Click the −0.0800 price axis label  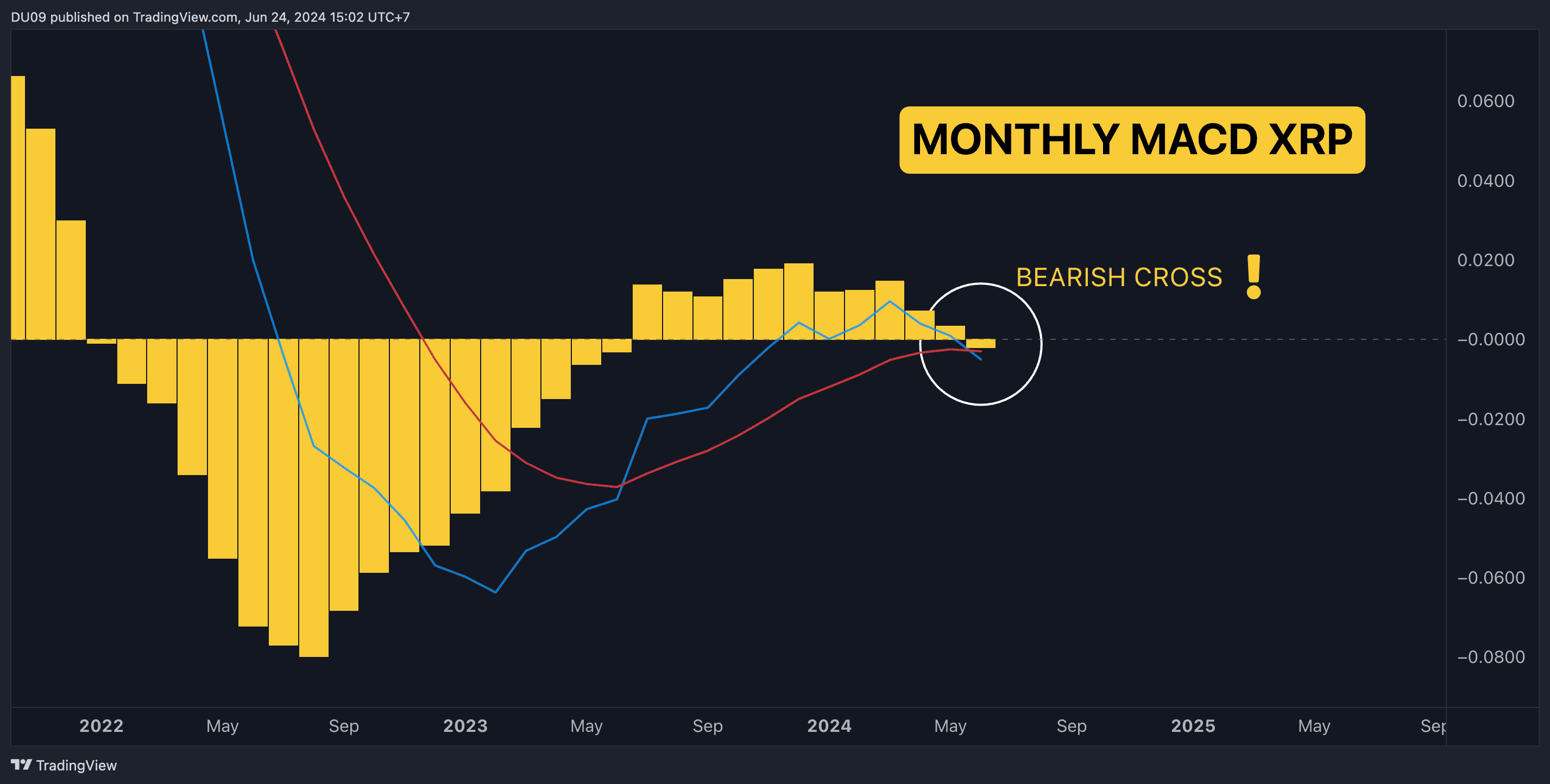[x=1491, y=657]
